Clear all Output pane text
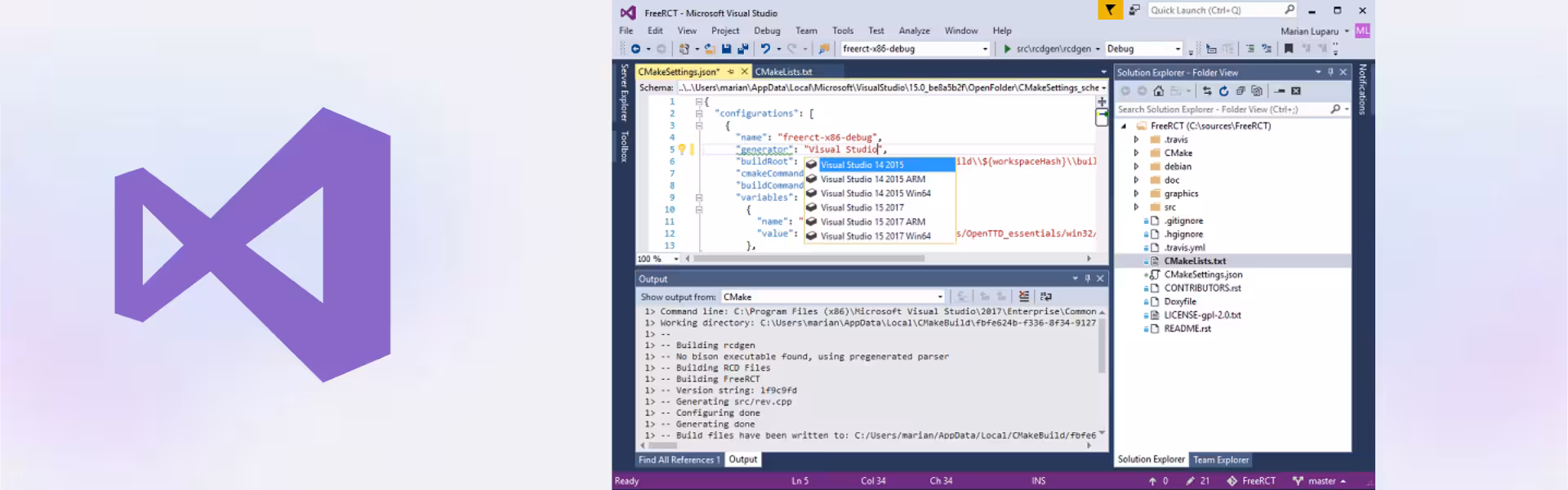The image size is (1568, 490). [x=1023, y=296]
